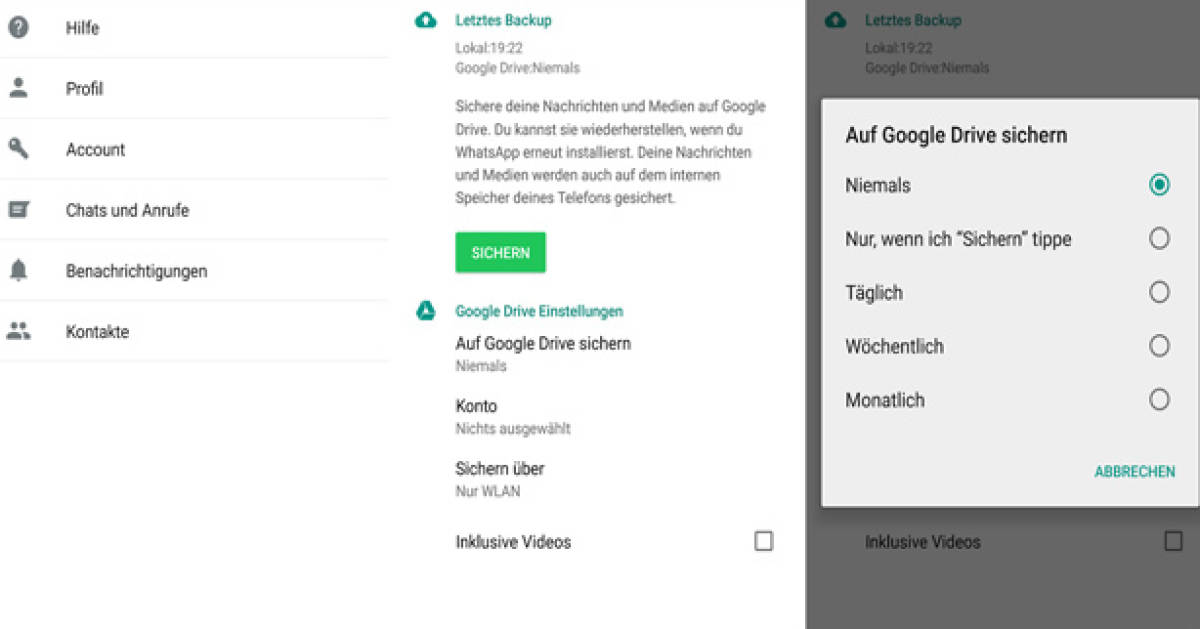Open the Konto account selector
The height and width of the screenshot is (629, 1200).
pos(513,416)
